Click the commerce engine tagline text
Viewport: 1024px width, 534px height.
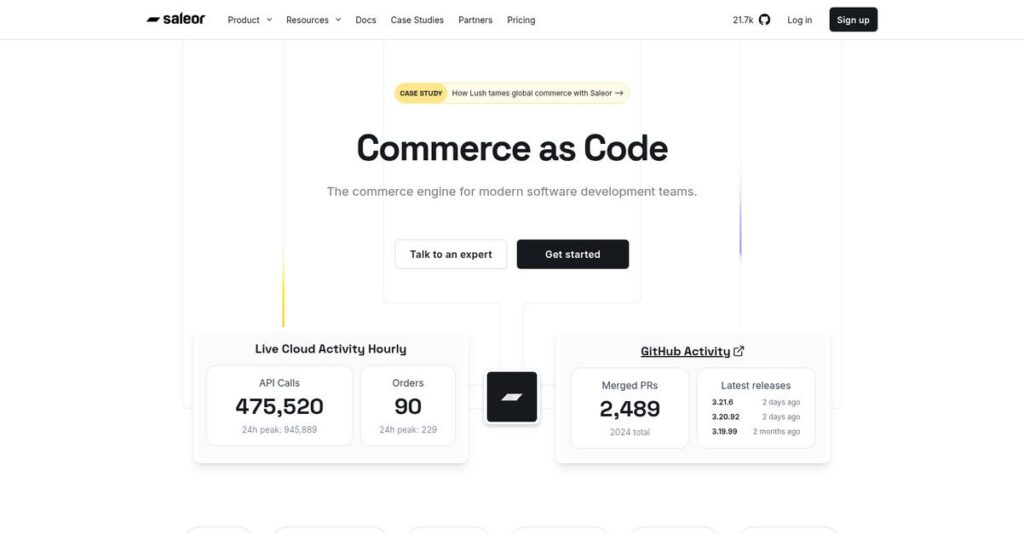point(512,191)
